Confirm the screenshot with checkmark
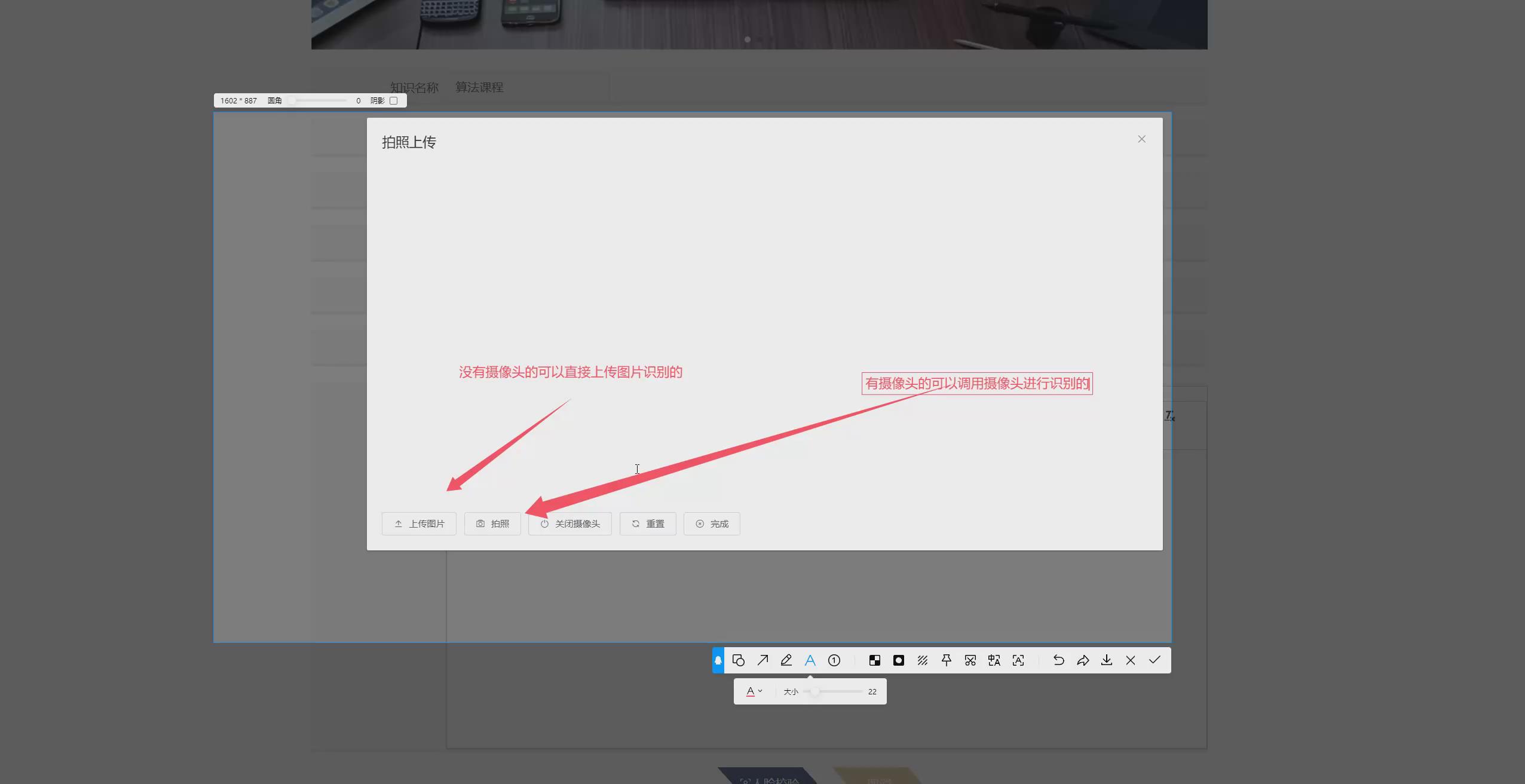The image size is (1525, 784). 1155,660
